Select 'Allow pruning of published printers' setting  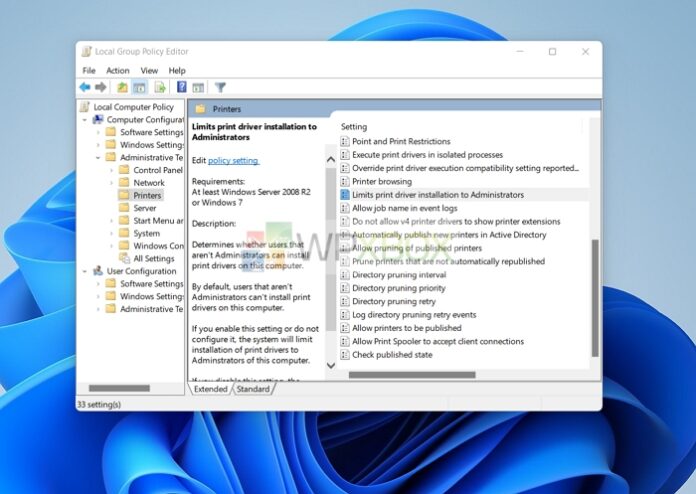coord(417,248)
